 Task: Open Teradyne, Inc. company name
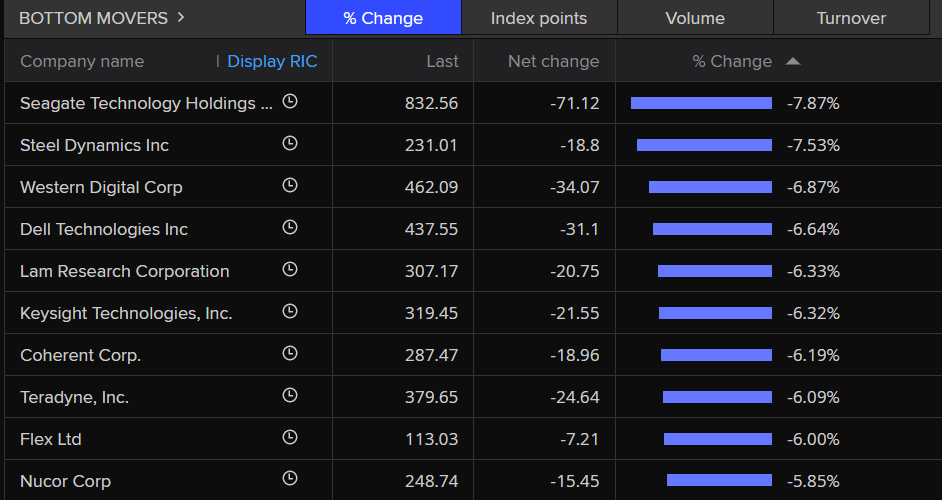tap(74, 397)
